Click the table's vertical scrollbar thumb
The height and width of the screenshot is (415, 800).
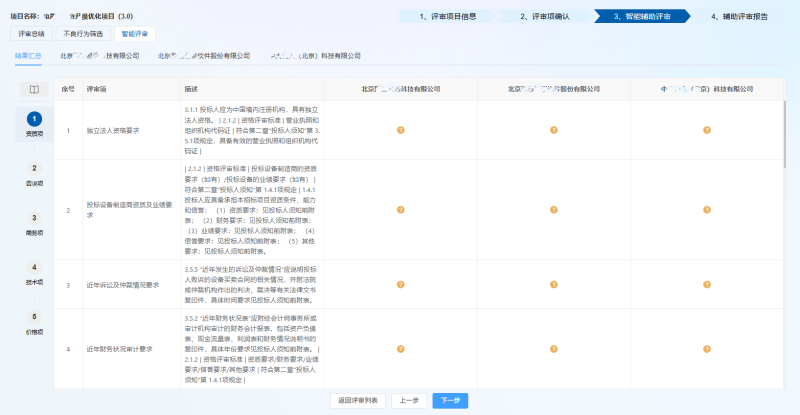click(784, 134)
